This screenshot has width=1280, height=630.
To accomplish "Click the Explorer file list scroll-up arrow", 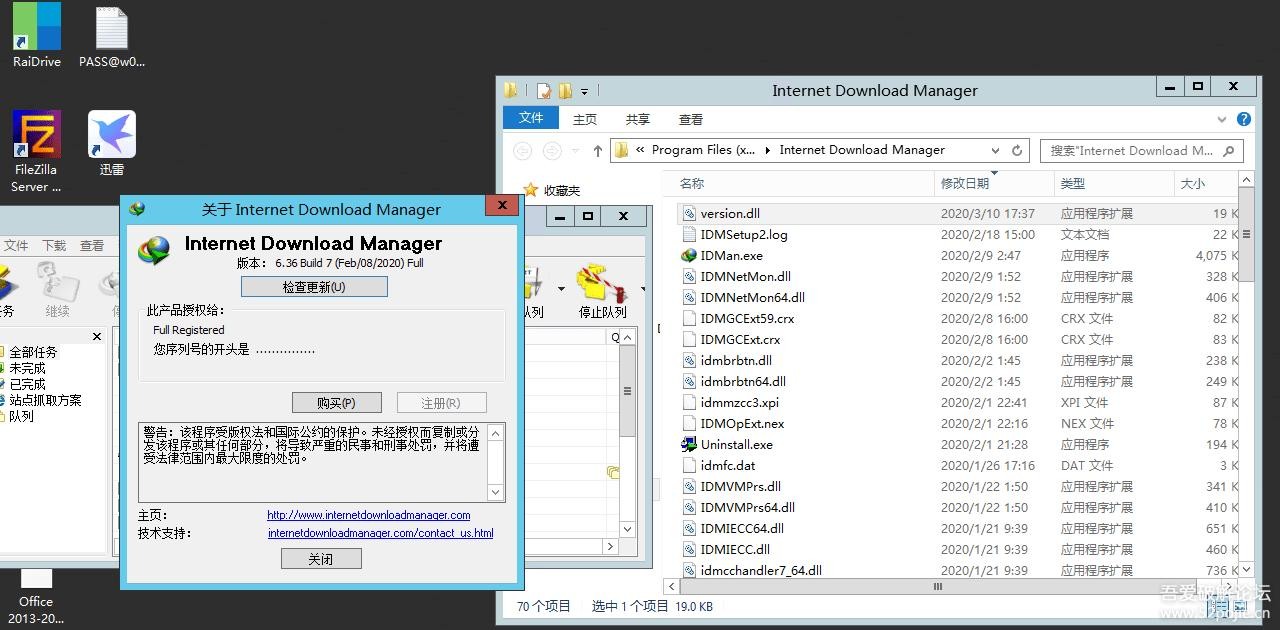I will (1245, 180).
